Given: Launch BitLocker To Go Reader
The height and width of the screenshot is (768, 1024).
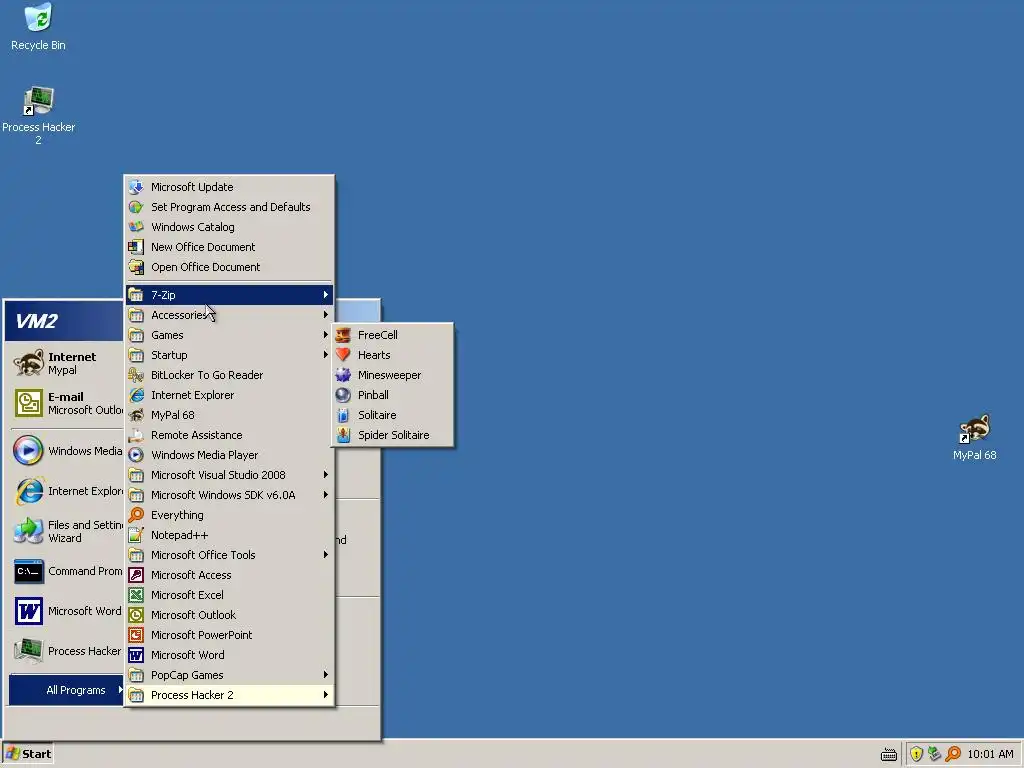Looking at the screenshot, I should coord(229,375).
